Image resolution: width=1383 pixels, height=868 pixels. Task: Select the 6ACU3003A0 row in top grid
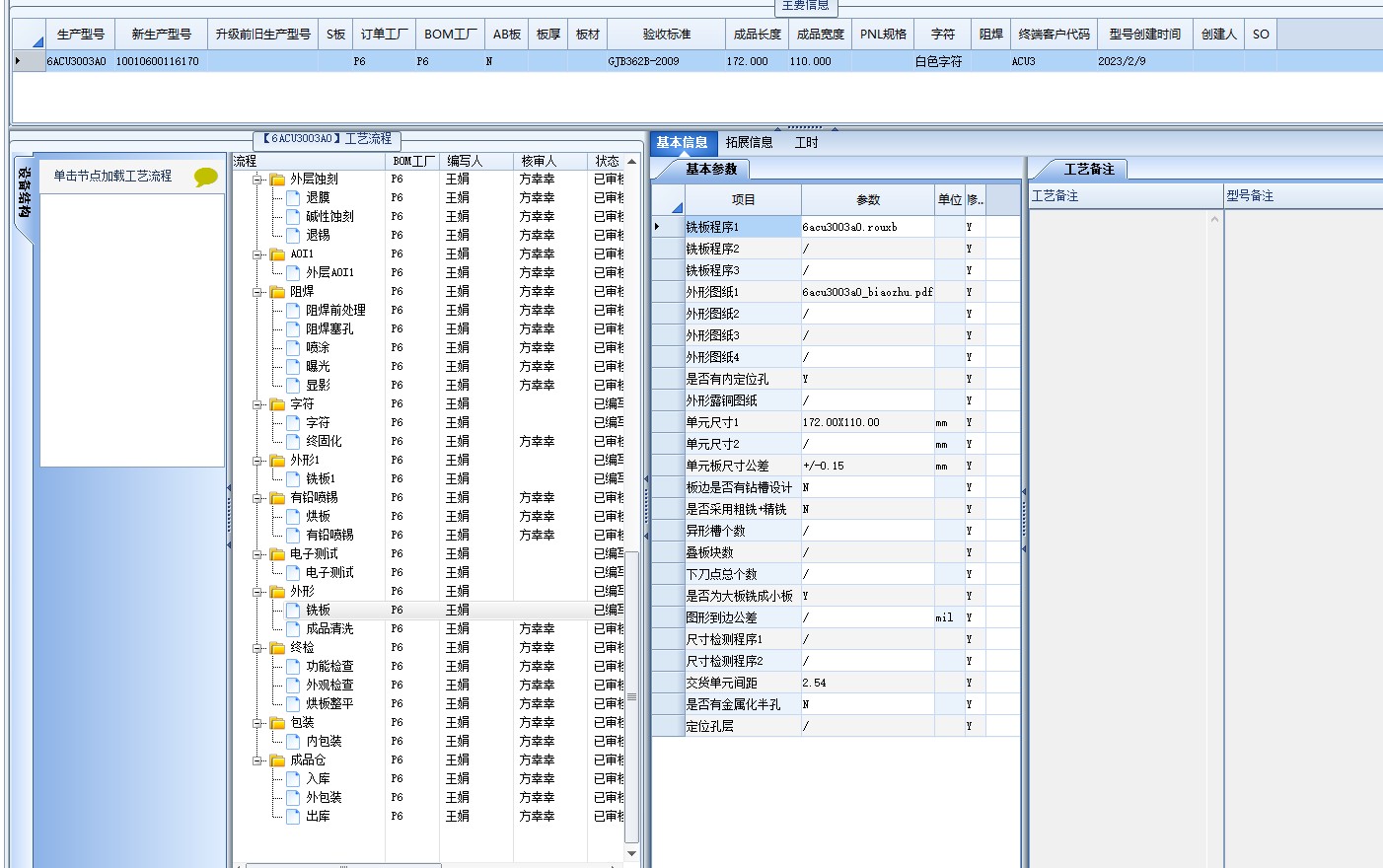[x=697, y=61]
